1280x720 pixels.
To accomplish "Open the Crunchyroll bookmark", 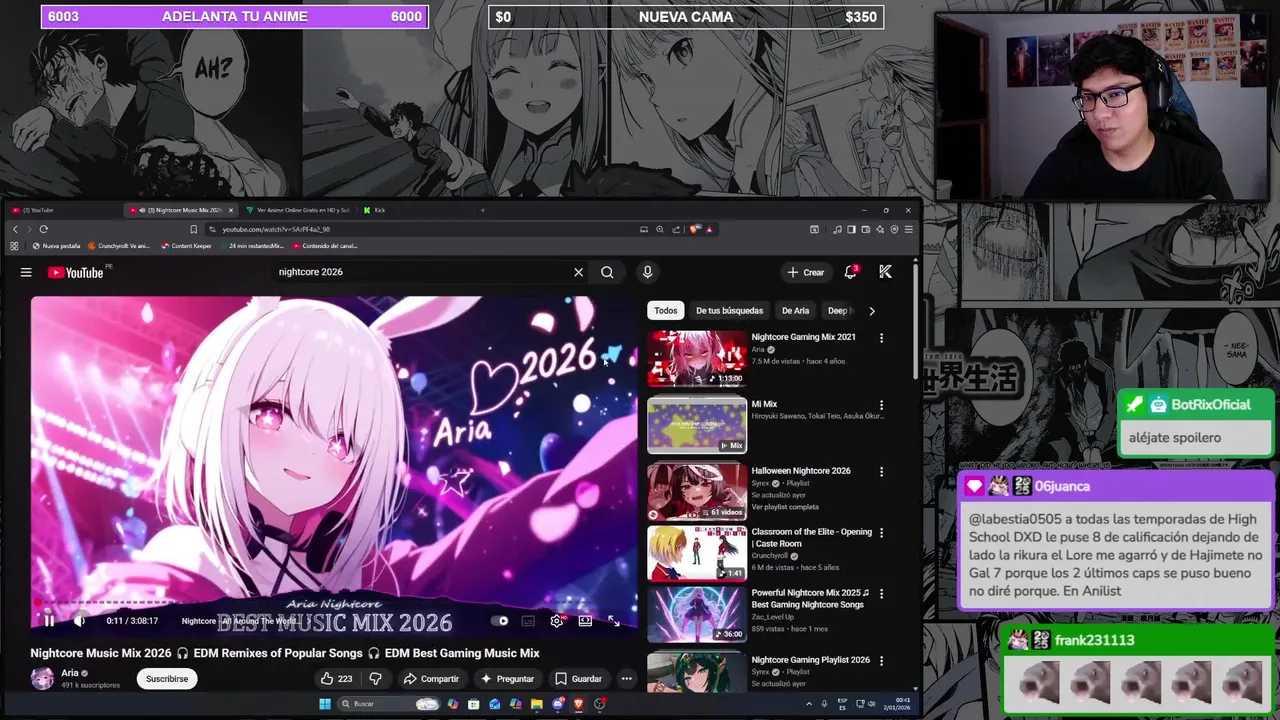I will pyautogui.click(x=119, y=246).
